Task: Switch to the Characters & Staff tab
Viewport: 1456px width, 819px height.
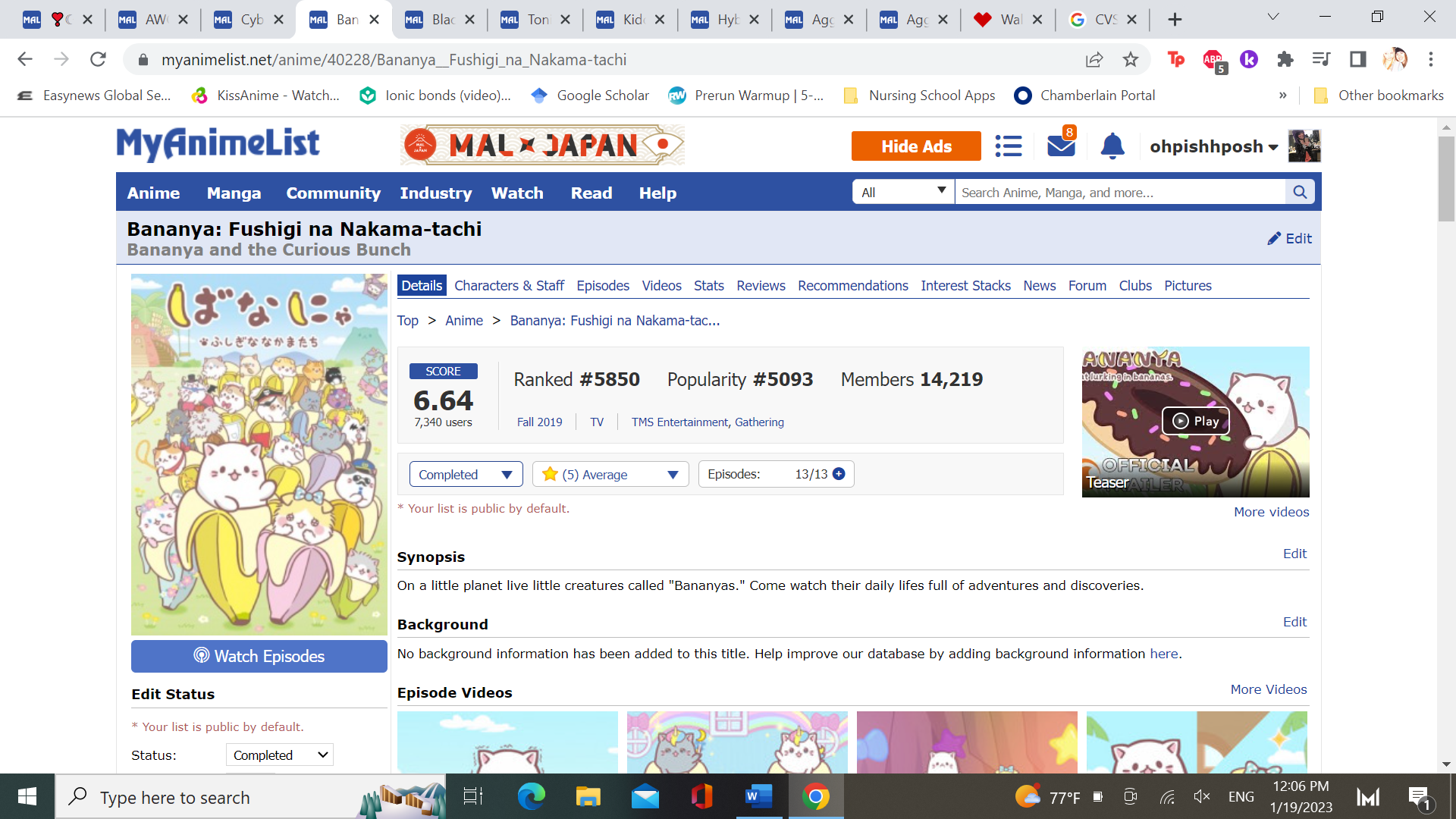Action: (509, 286)
